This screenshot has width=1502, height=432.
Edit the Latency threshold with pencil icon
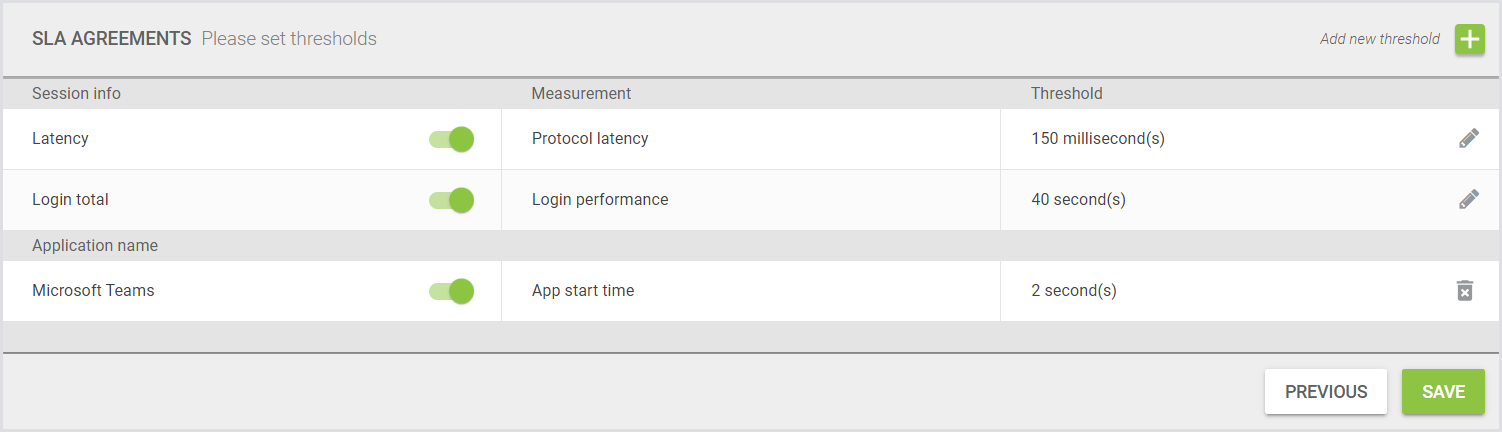point(1468,139)
